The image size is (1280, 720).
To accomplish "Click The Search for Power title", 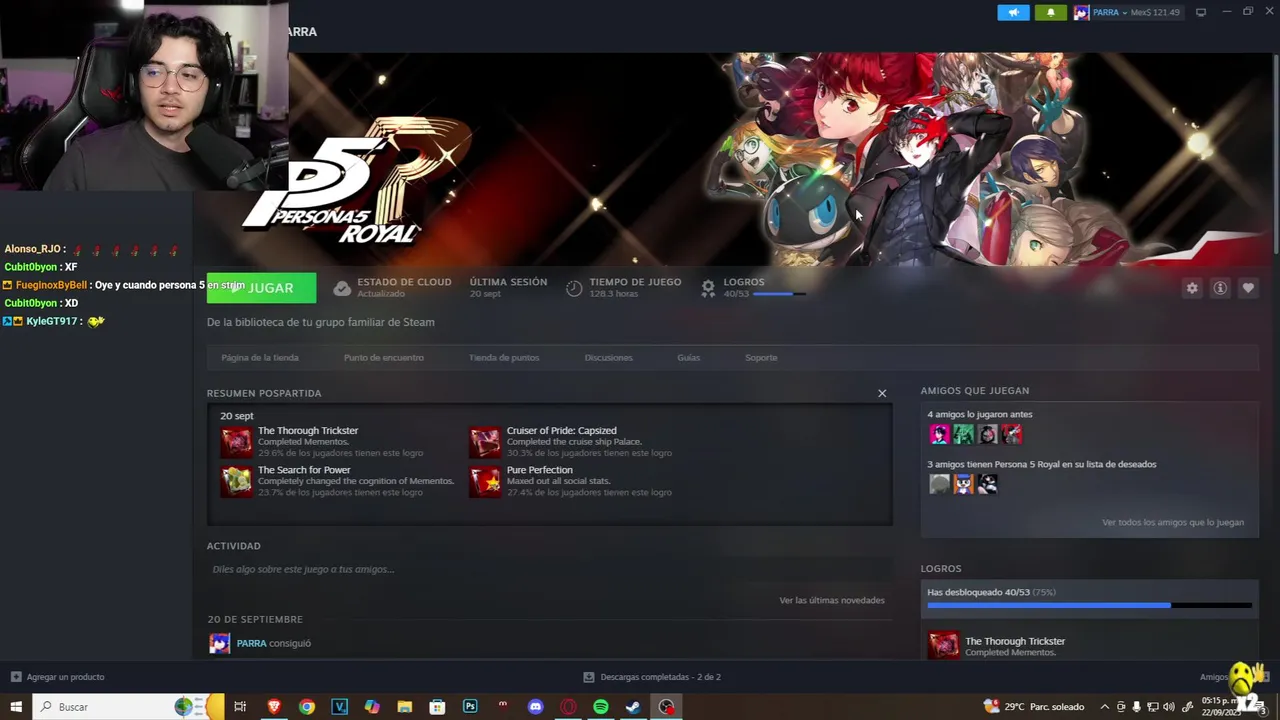I will [304, 470].
